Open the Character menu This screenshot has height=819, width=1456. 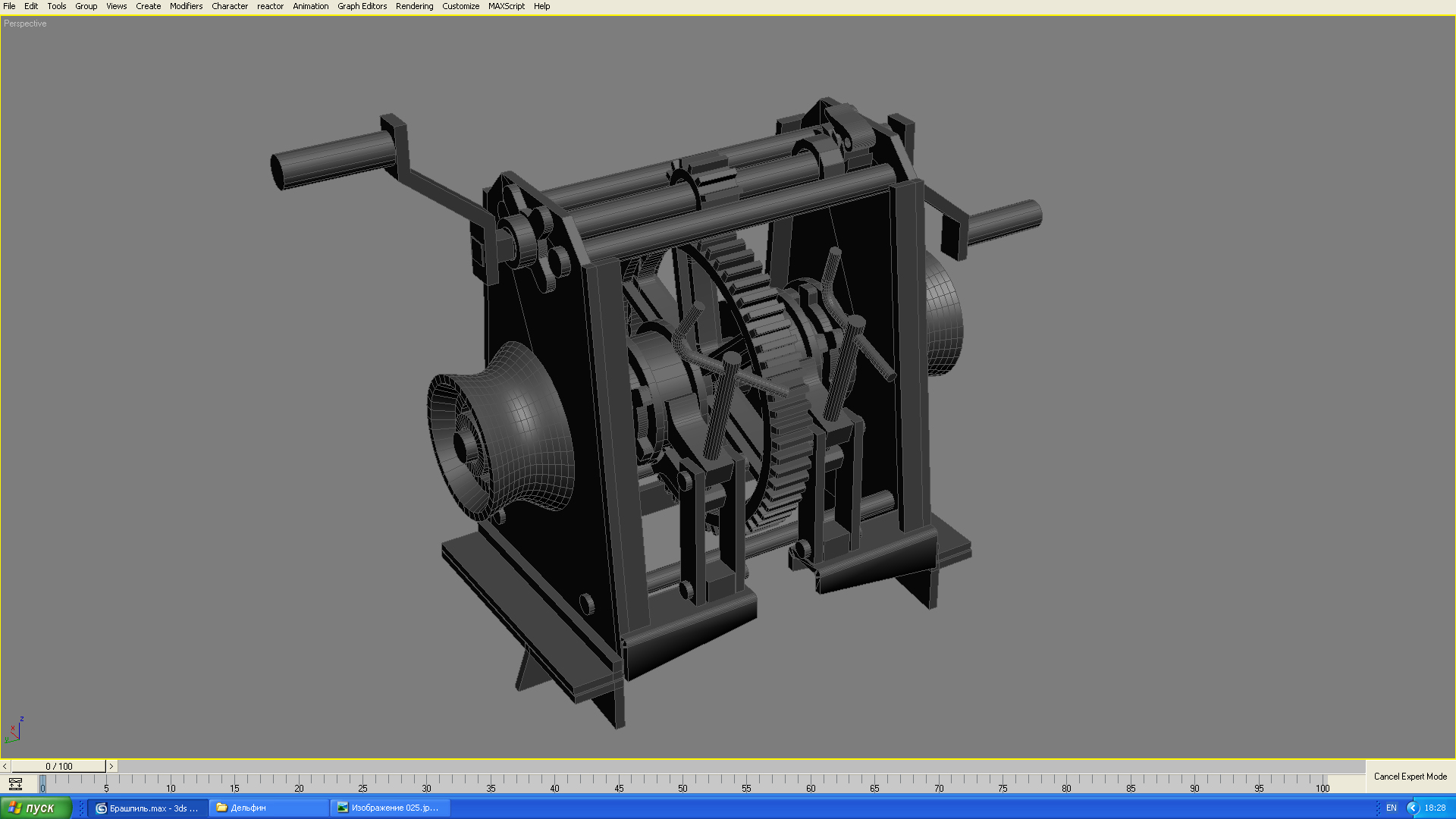(x=230, y=6)
